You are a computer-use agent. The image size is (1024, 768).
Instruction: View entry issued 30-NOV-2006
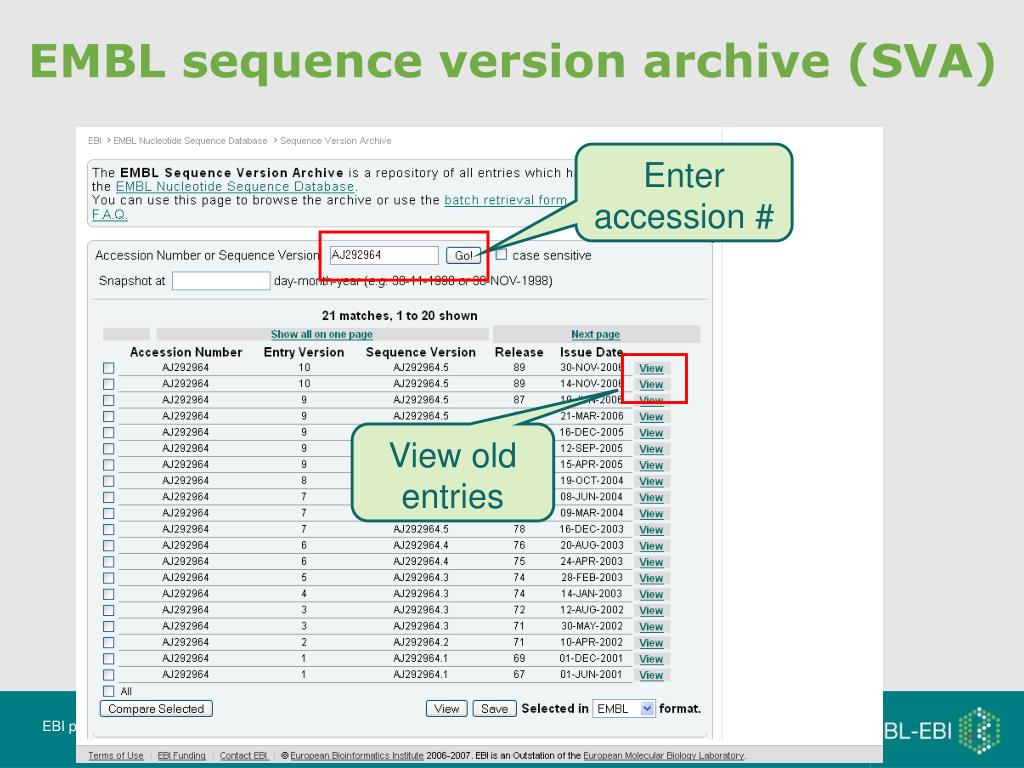point(651,368)
